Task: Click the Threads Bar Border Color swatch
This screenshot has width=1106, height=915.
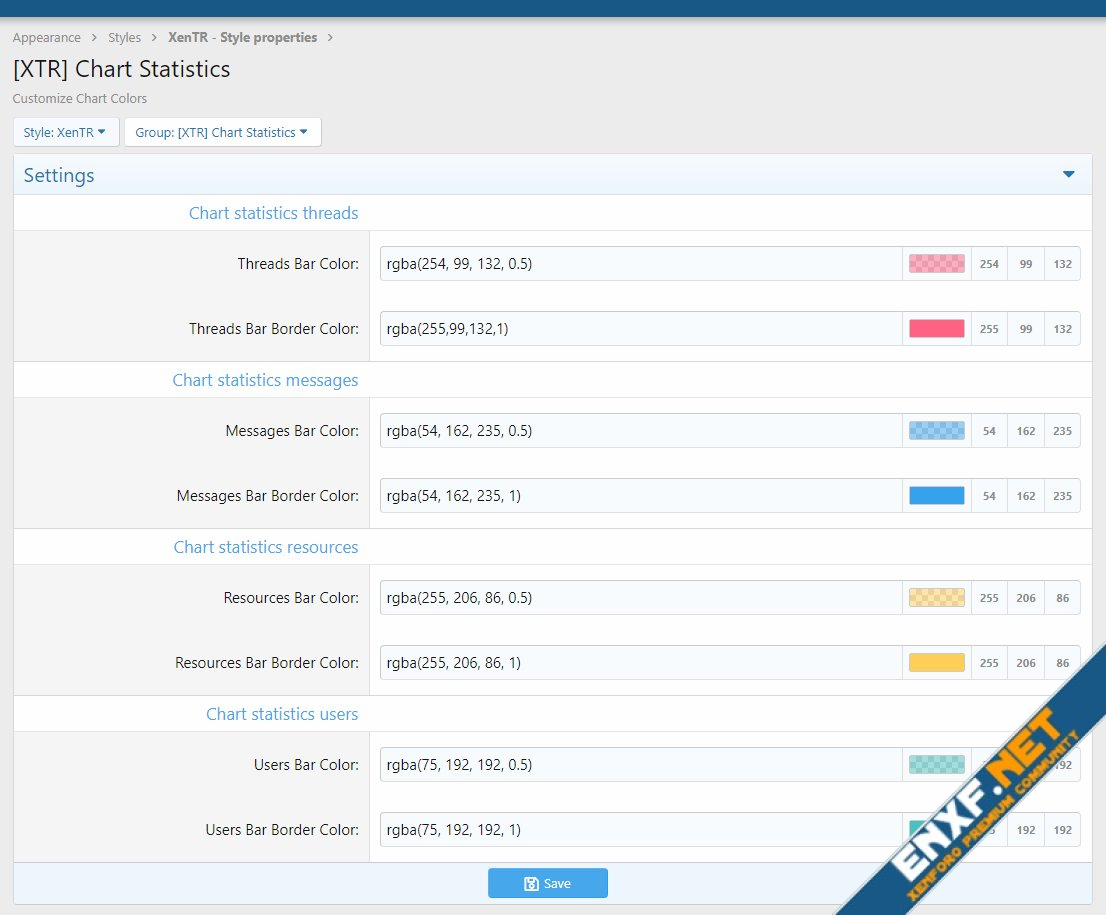Action: pyautogui.click(x=936, y=329)
